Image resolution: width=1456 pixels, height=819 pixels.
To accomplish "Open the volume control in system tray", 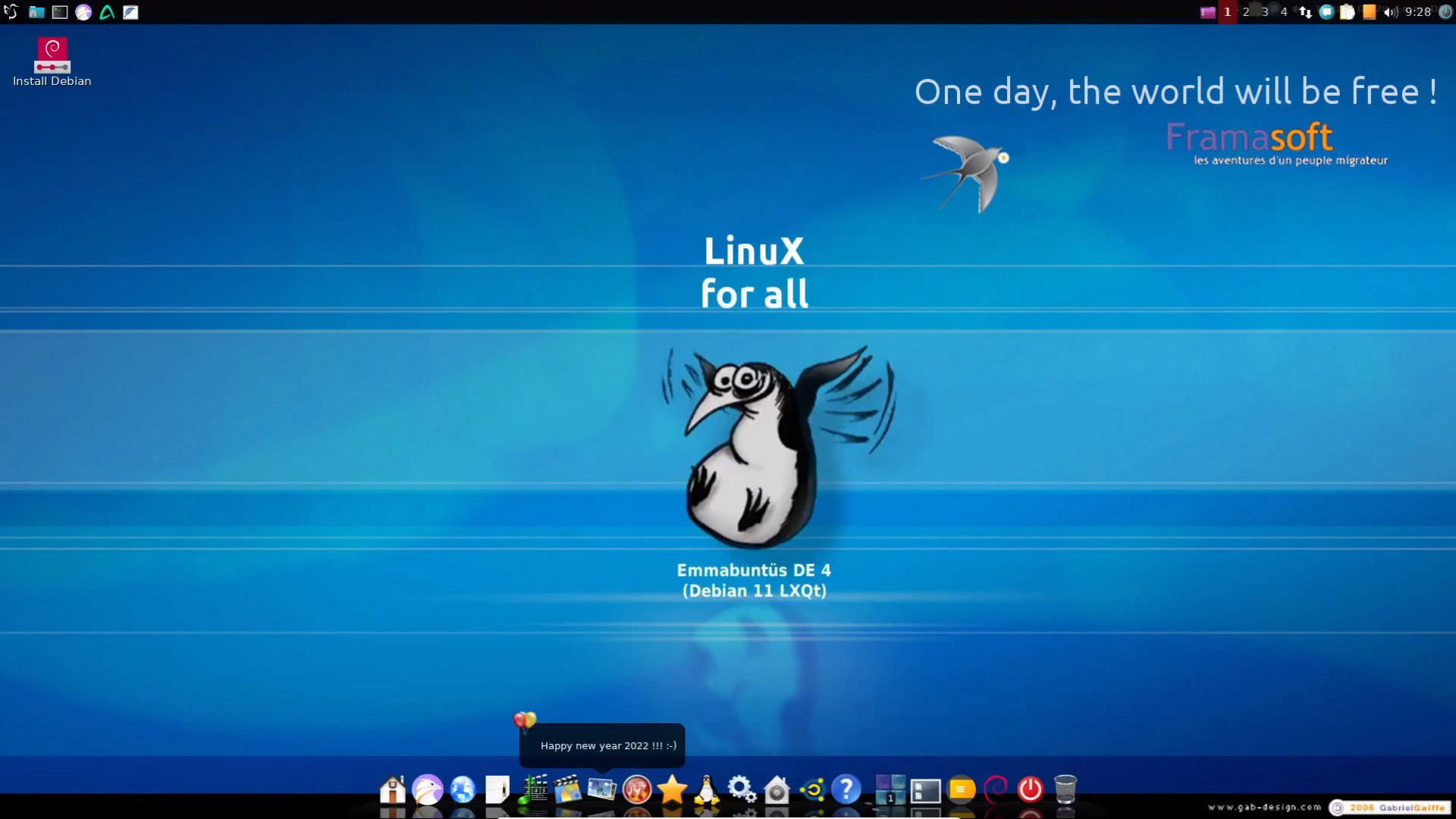I will [1390, 12].
